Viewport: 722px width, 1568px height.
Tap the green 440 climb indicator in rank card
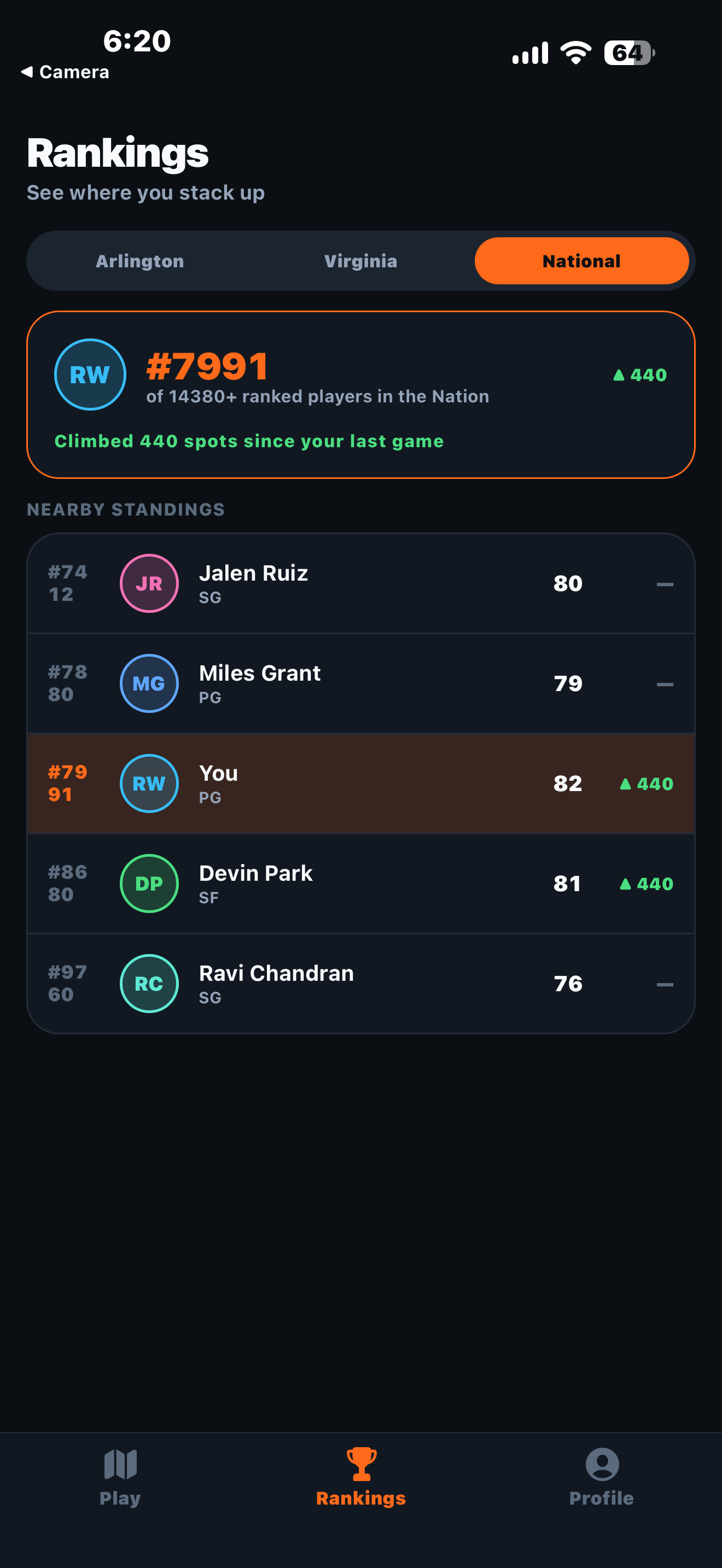(x=640, y=375)
